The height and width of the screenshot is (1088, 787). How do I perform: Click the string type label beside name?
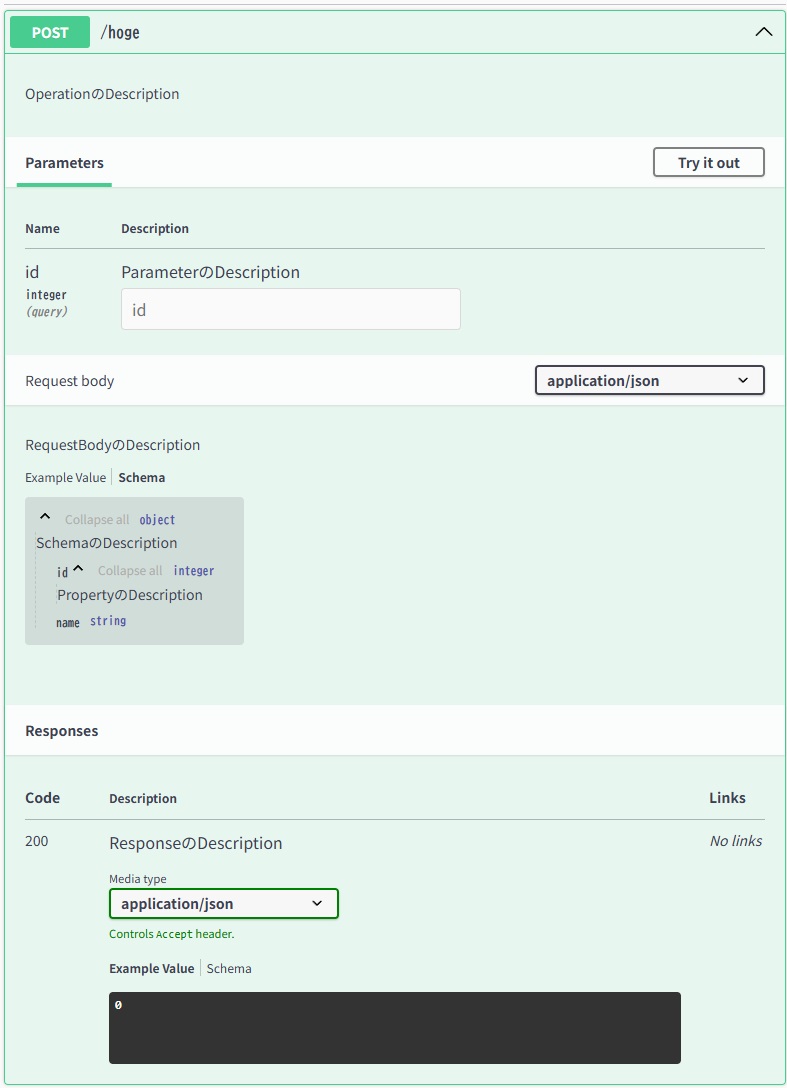click(108, 620)
